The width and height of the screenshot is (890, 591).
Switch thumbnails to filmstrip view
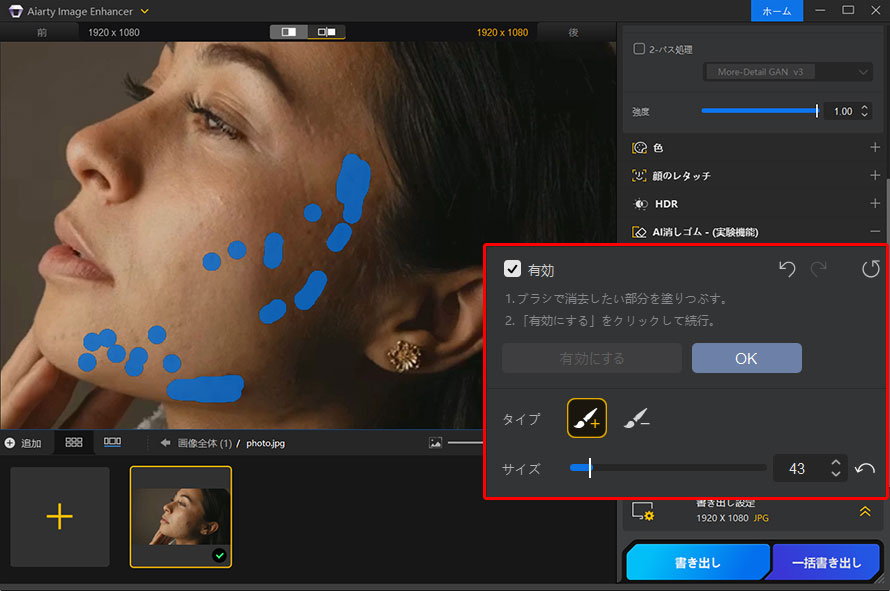110,442
